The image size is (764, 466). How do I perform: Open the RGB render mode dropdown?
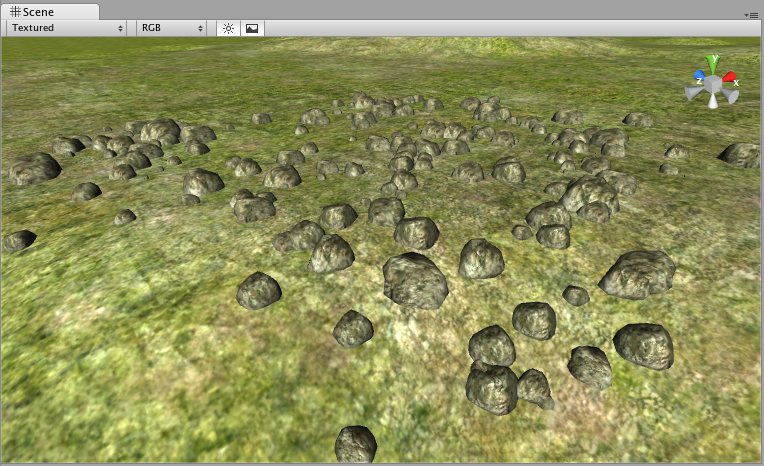point(172,28)
